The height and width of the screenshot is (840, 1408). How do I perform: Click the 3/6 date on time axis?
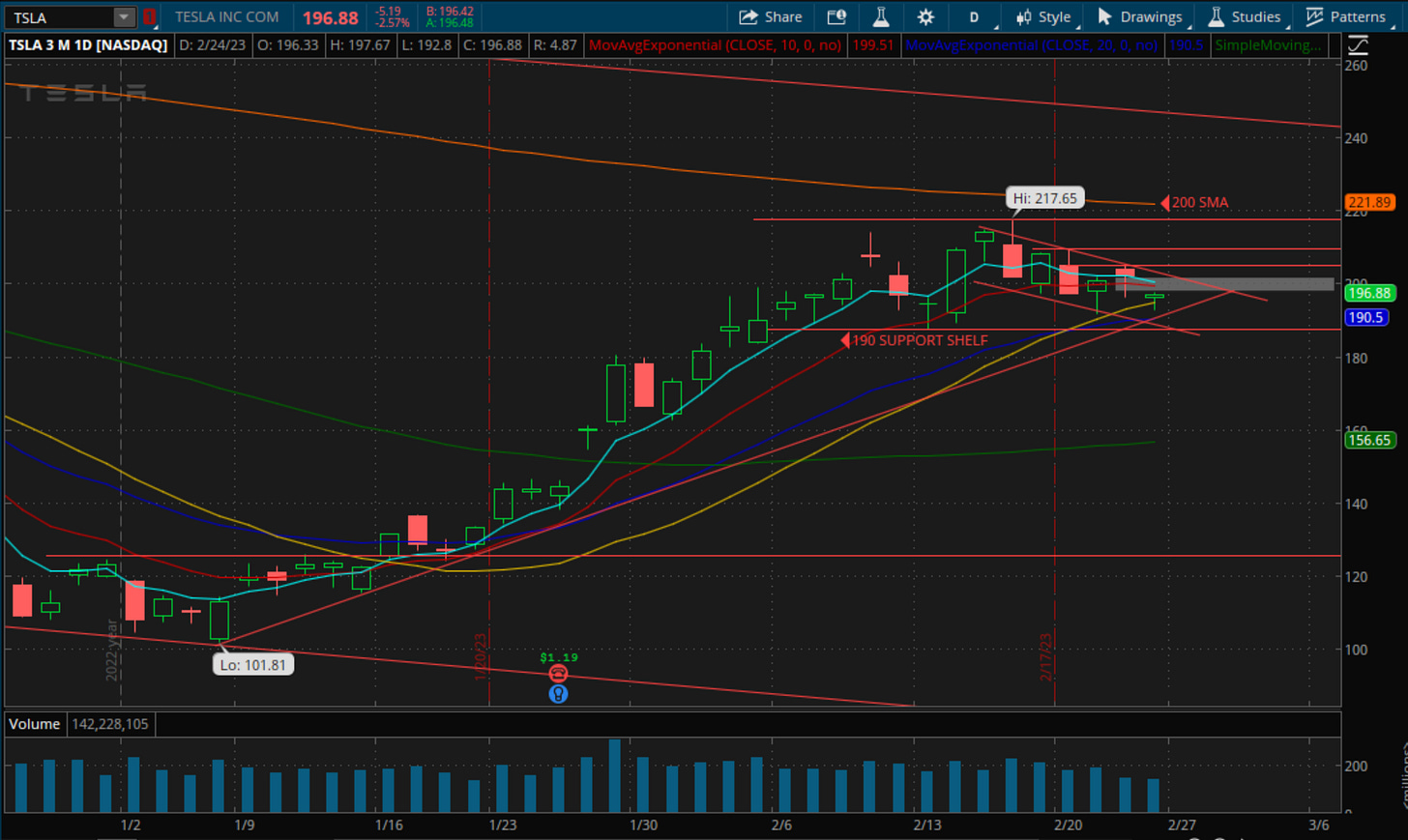1319,825
